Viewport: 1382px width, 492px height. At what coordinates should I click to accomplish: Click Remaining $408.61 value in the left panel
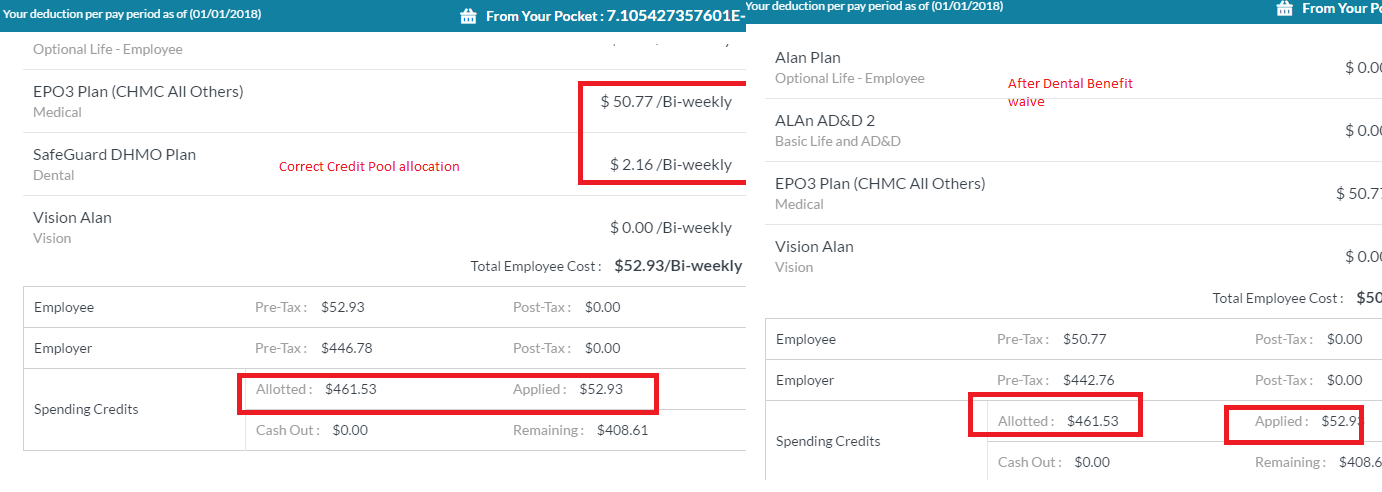point(622,430)
